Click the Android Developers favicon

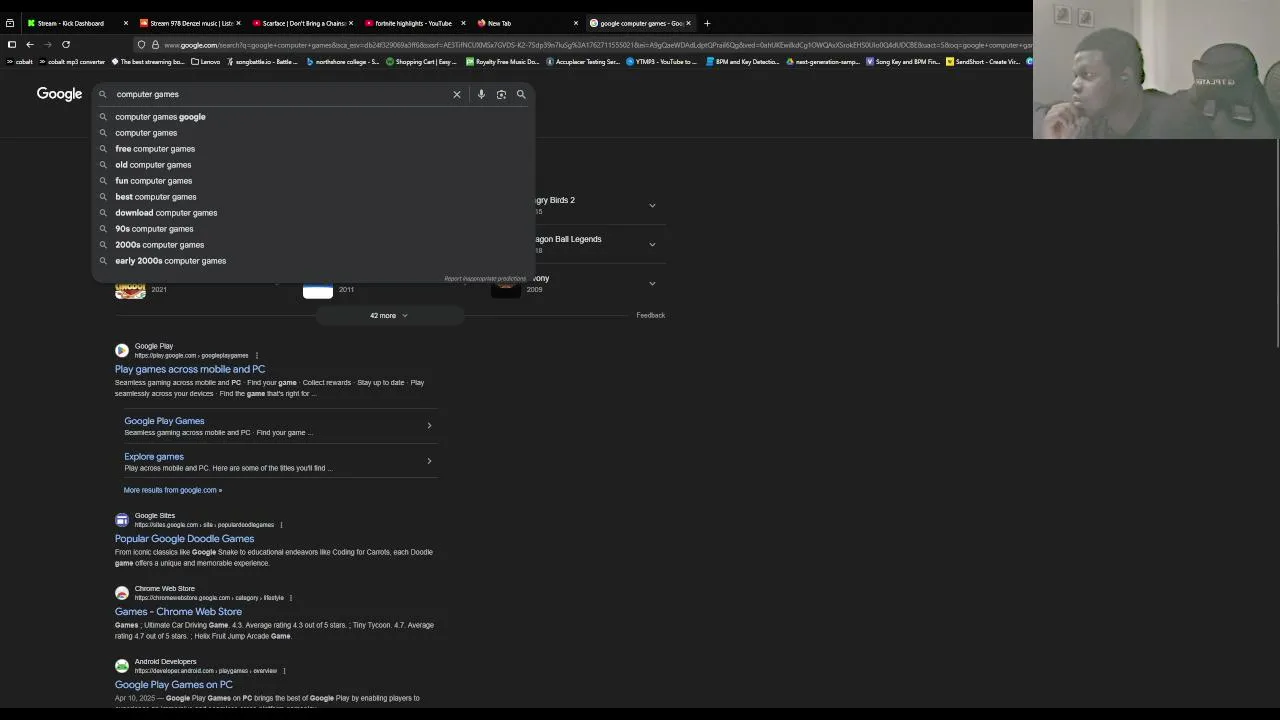(x=122, y=665)
